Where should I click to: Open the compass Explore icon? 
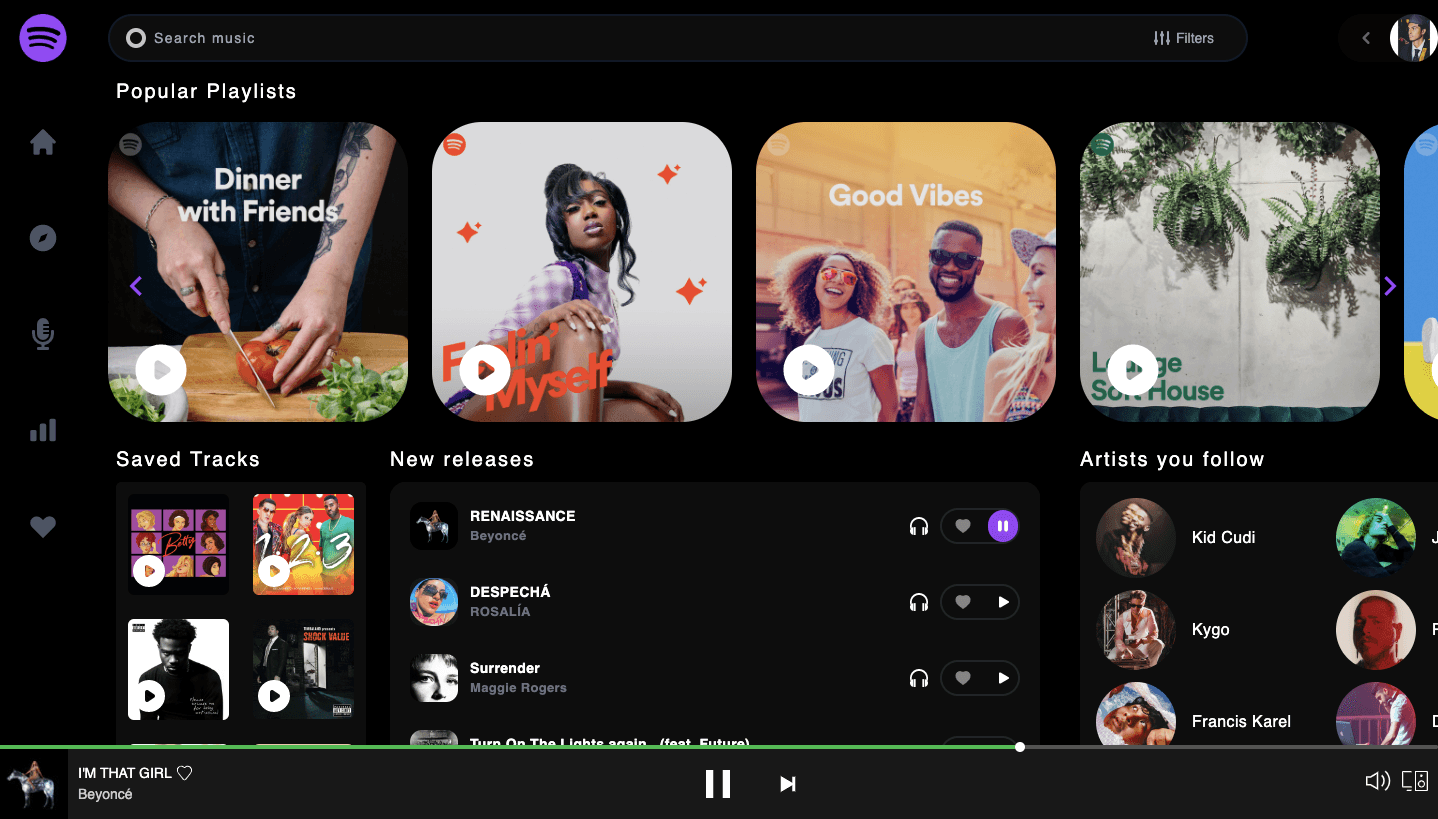pos(43,238)
